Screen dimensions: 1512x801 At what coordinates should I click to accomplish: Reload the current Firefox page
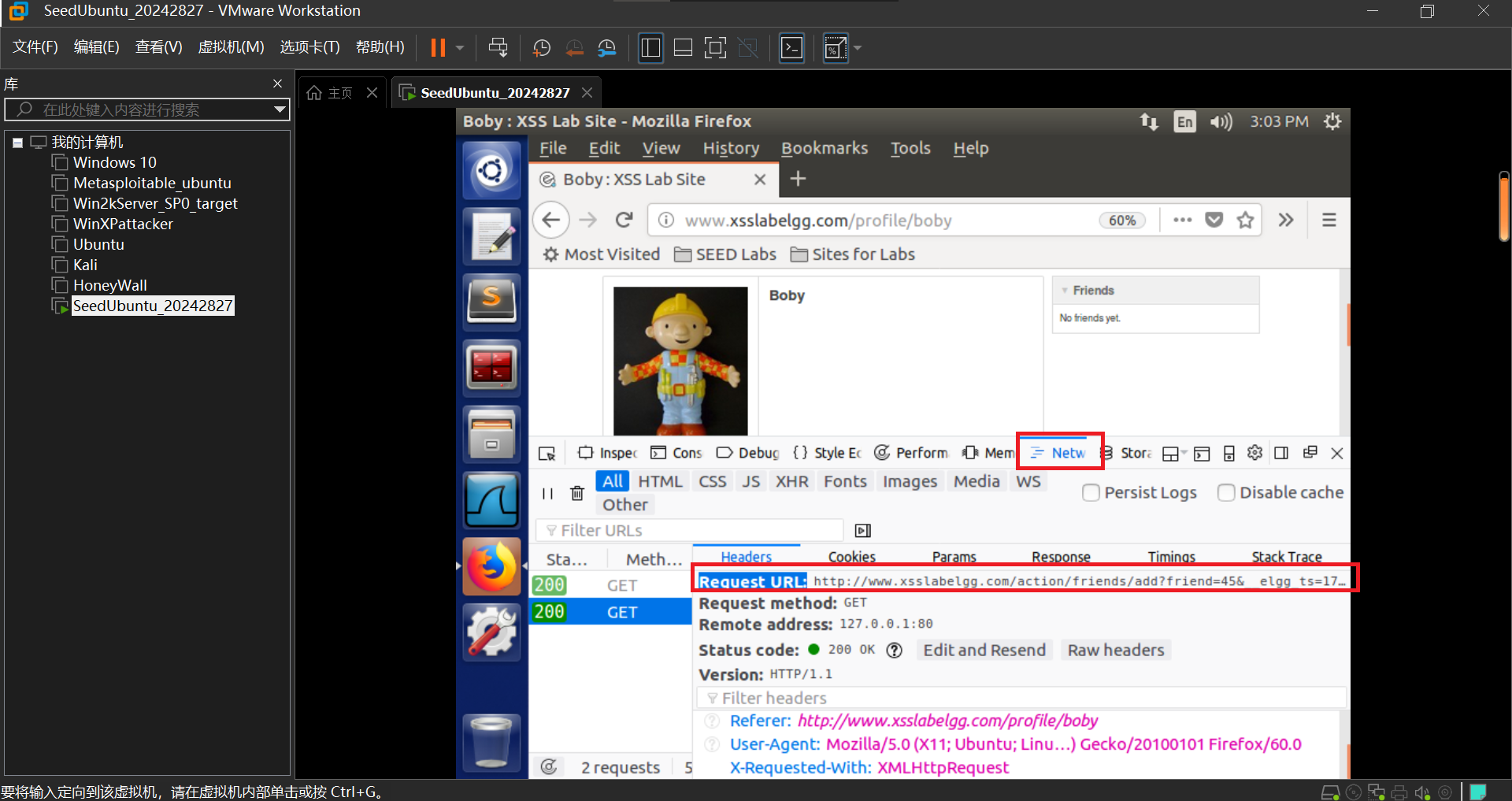tap(624, 220)
